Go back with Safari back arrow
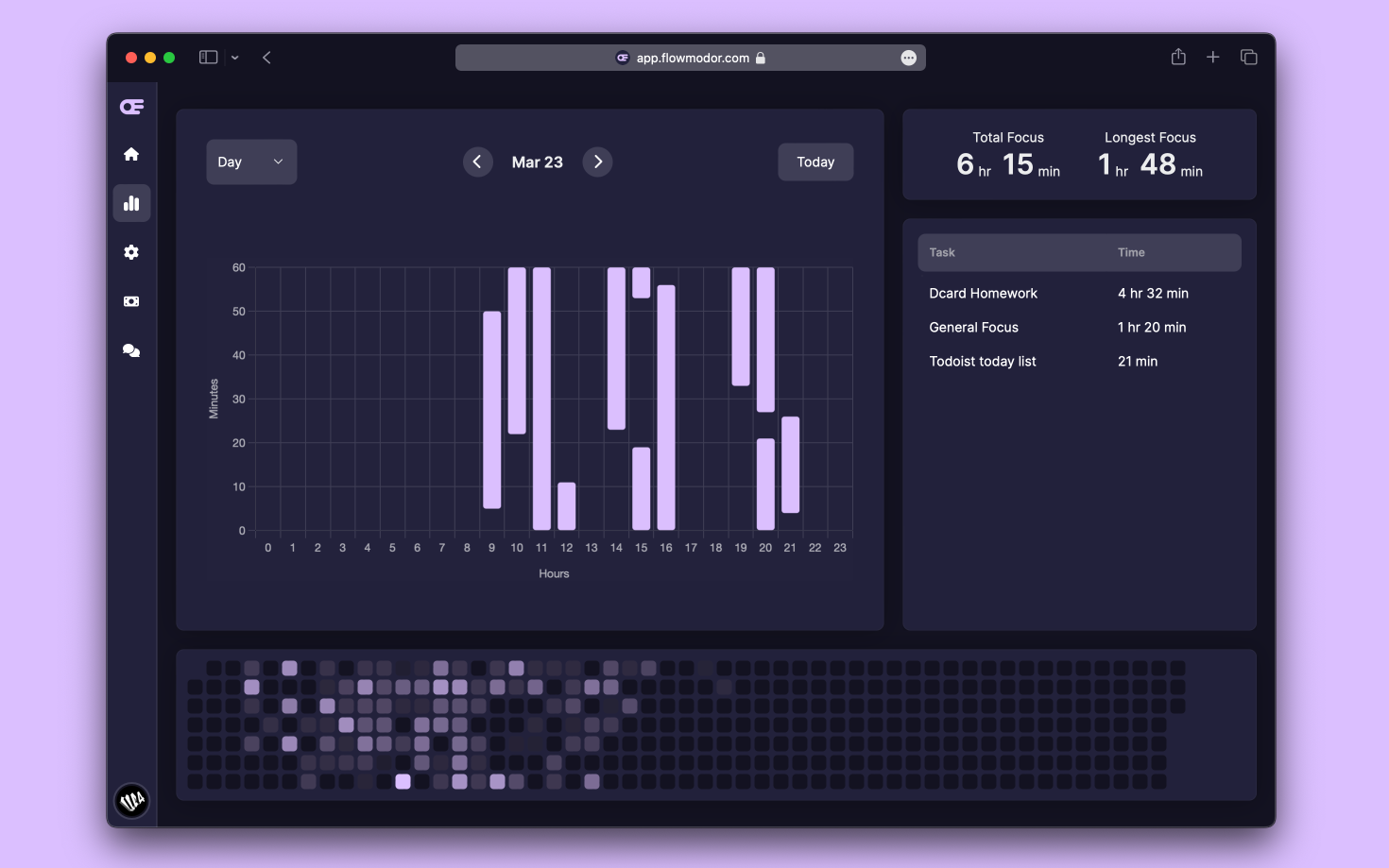1389x868 pixels. (x=266, y=58)
